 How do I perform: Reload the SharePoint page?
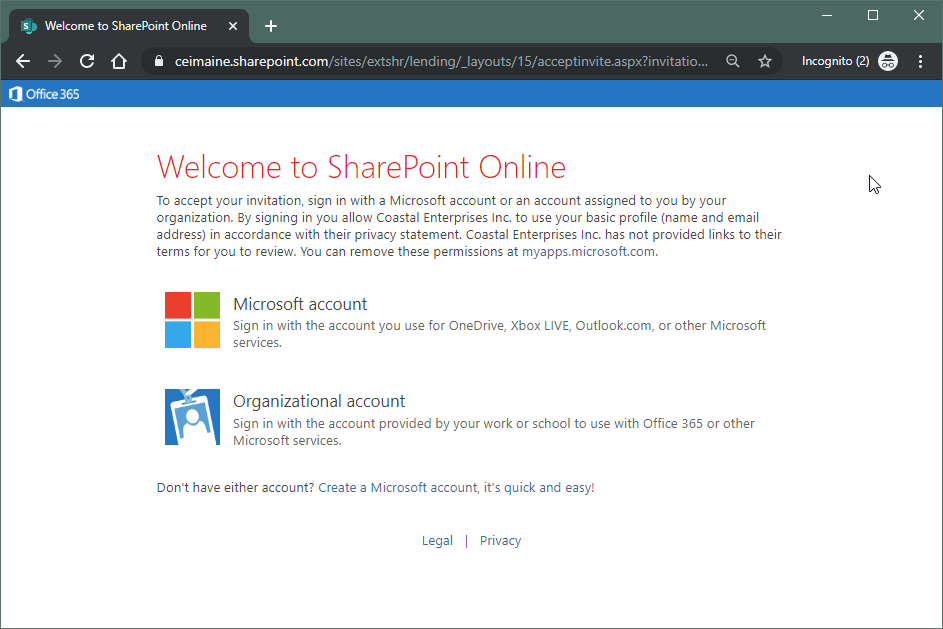pyautogui.click(x=87, y=61)
